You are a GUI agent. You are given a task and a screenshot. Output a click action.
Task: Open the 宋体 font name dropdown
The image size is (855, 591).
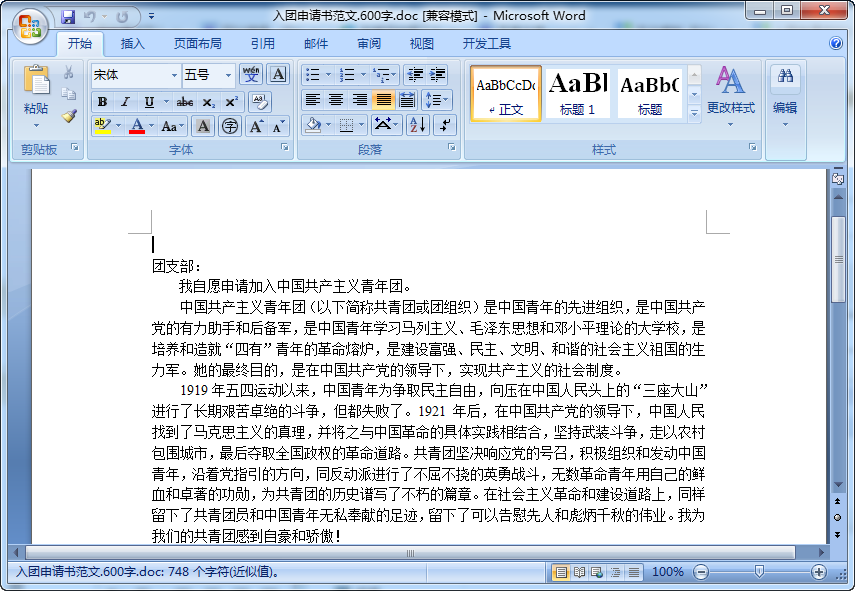tap(174, 75)
